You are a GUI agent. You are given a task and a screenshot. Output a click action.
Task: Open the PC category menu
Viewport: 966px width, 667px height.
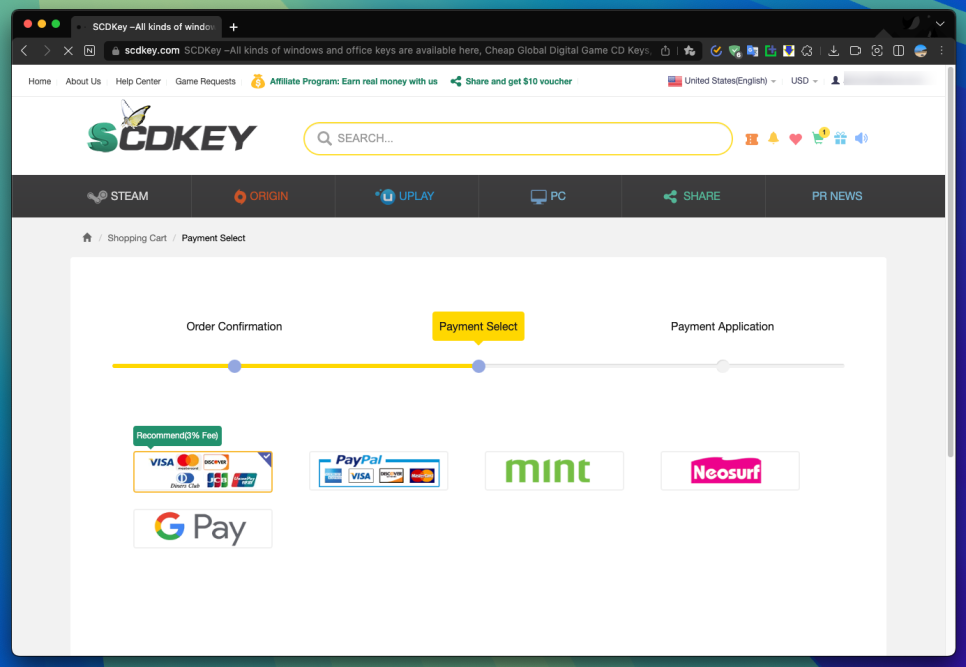548,196
